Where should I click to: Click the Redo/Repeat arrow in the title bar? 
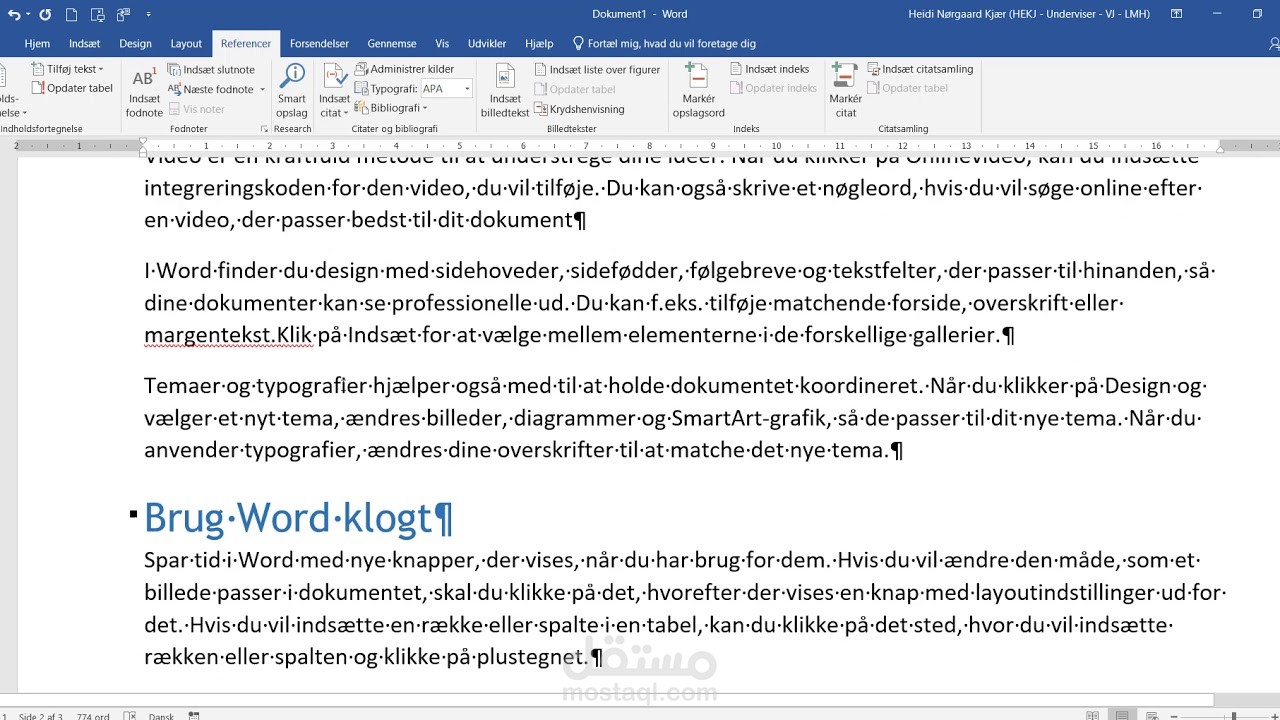(x=45, y=14)
